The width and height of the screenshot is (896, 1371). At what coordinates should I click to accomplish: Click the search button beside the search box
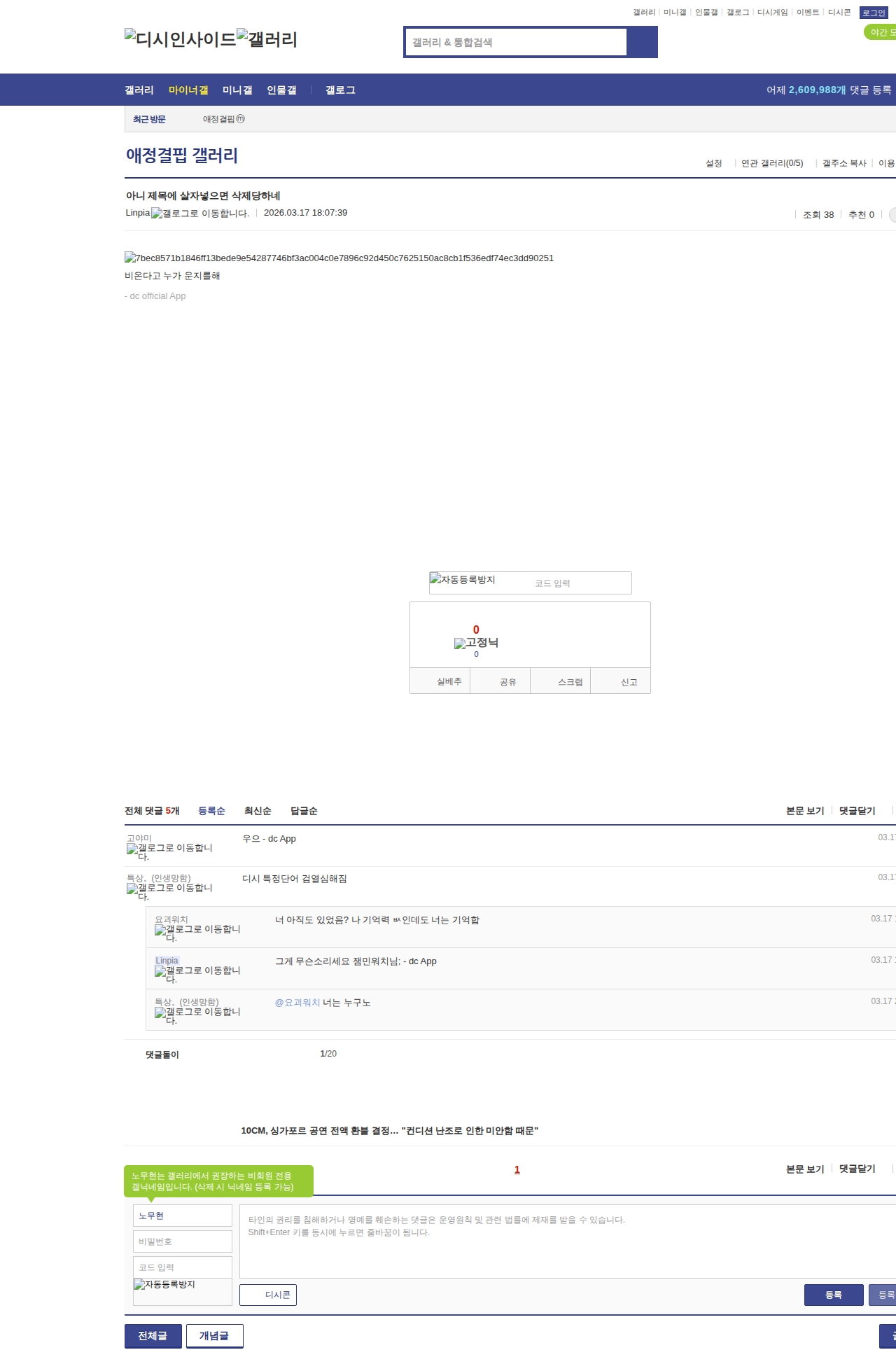[x=642, y=42]
